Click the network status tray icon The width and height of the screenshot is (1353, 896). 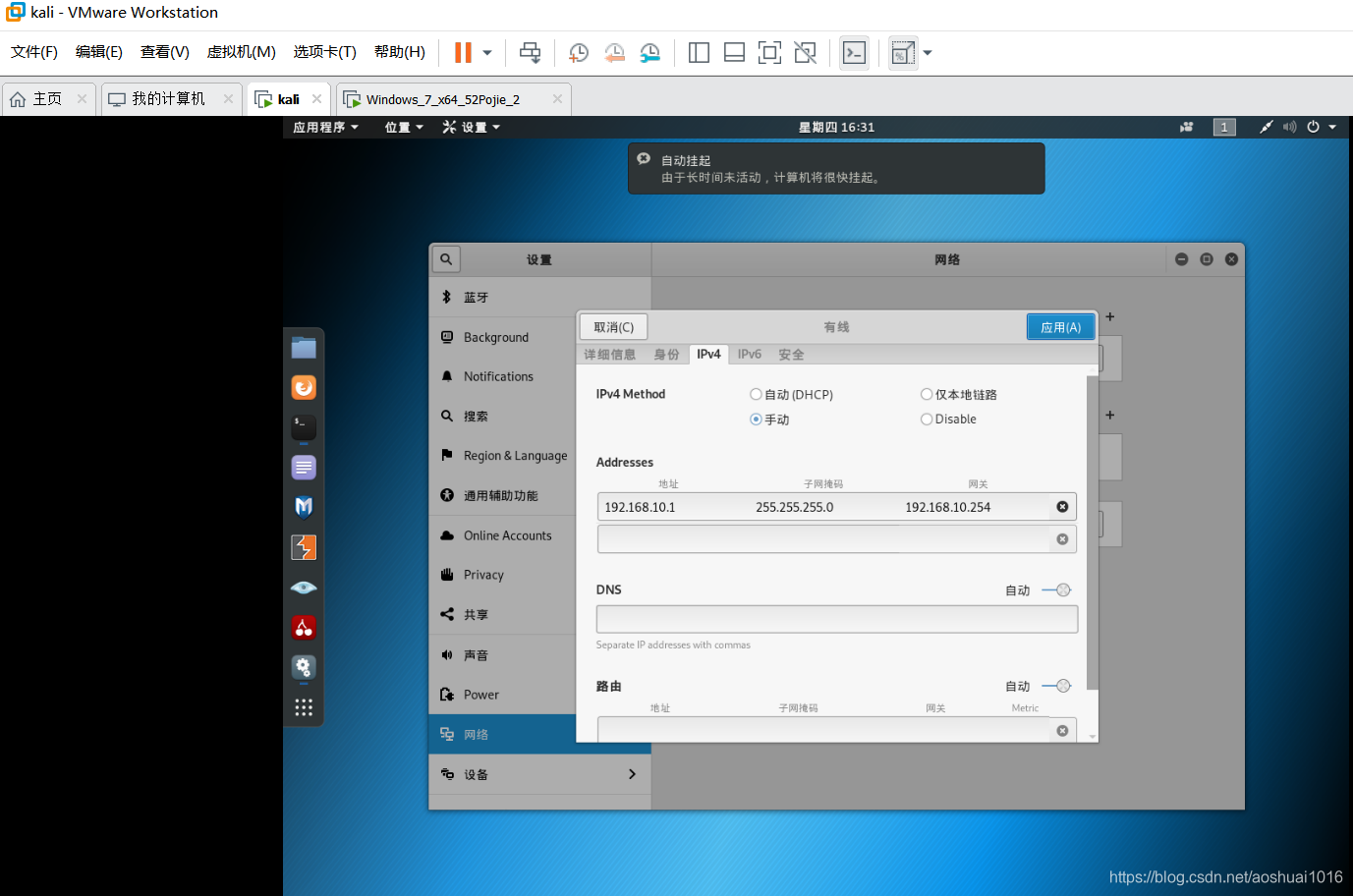[x=1267, y=127]
